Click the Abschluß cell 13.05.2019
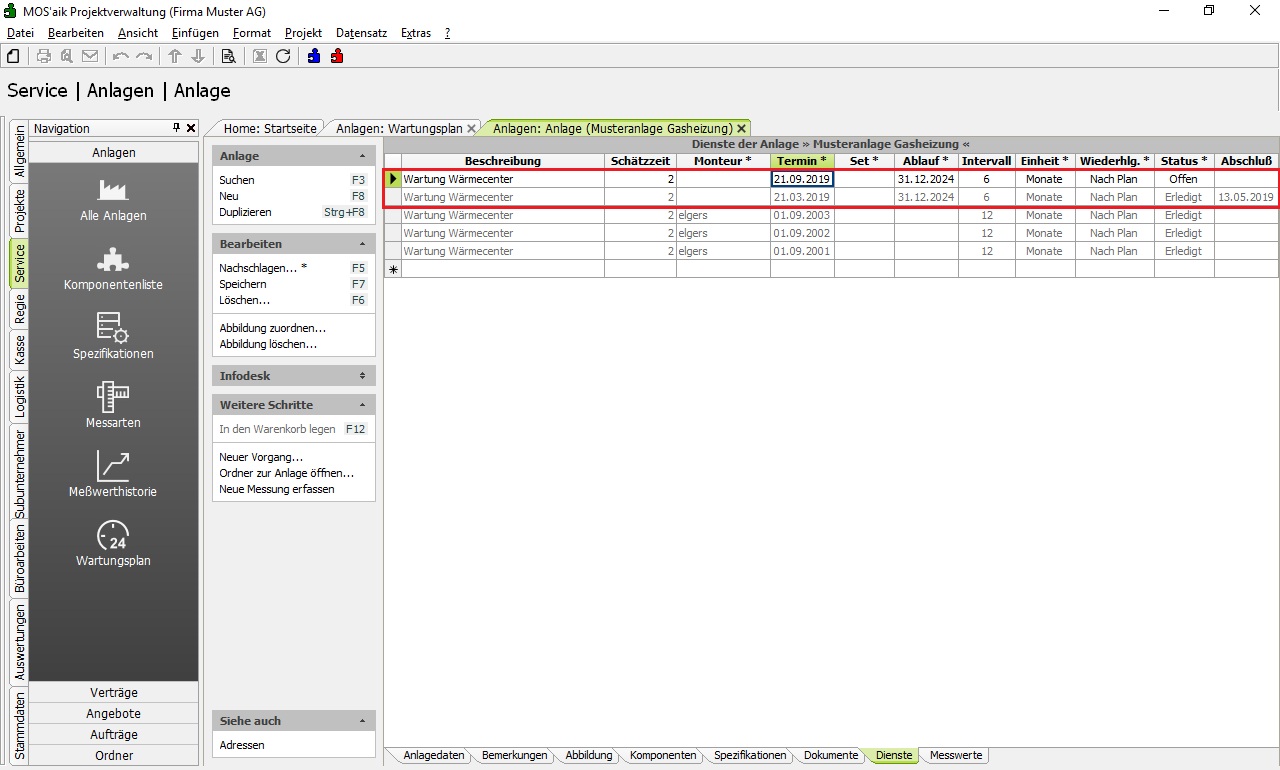The width and height of the screenshot is (1280, 770). (1246, 197)
